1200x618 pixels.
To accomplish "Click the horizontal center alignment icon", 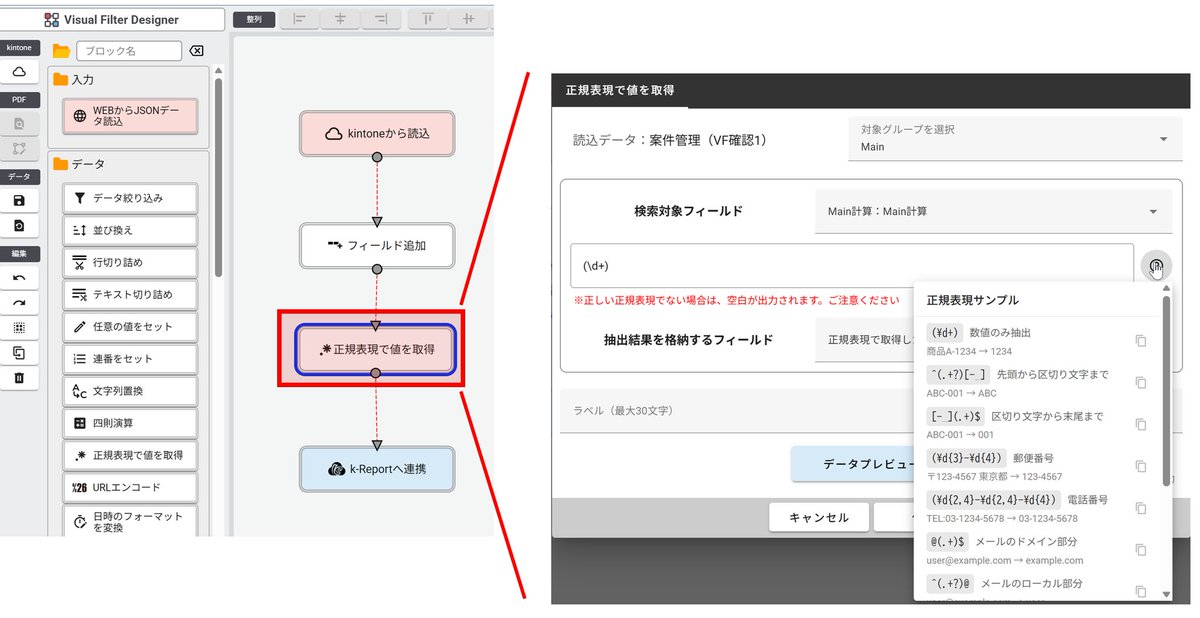I will (x=340, y=19).
